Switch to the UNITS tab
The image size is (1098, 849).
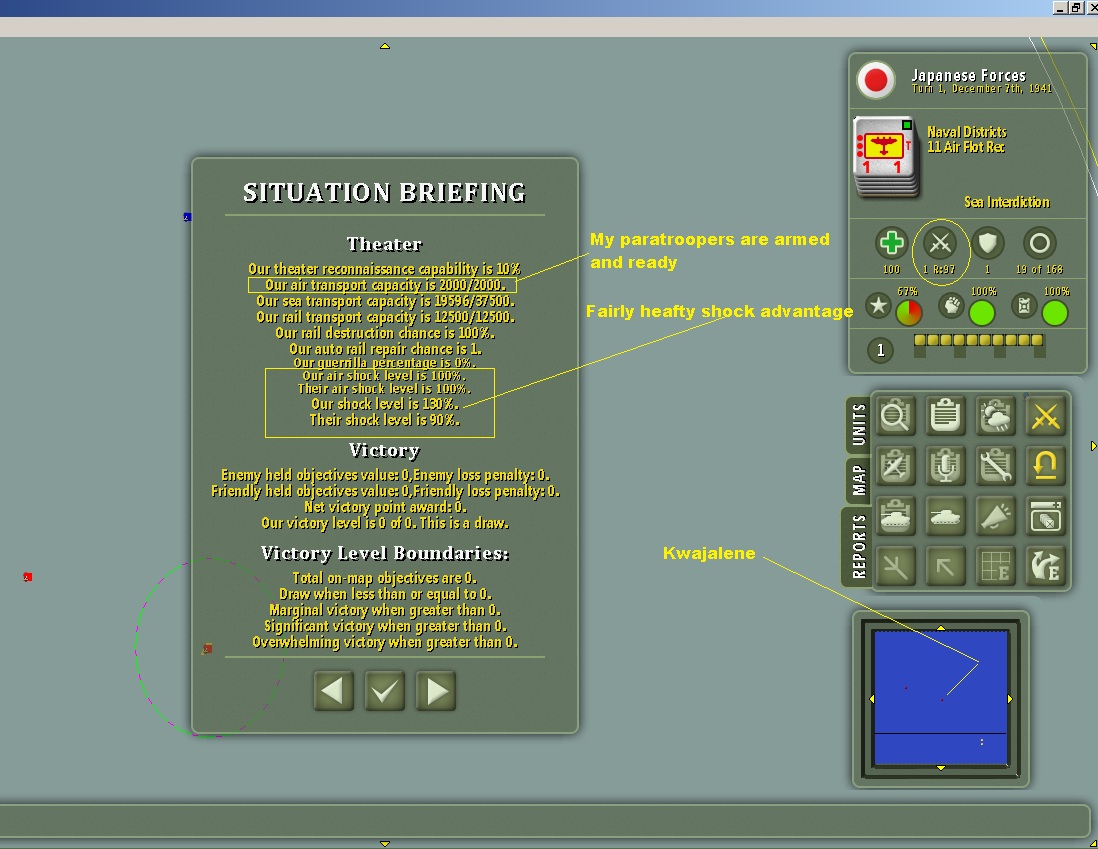(x=859, y=424)
